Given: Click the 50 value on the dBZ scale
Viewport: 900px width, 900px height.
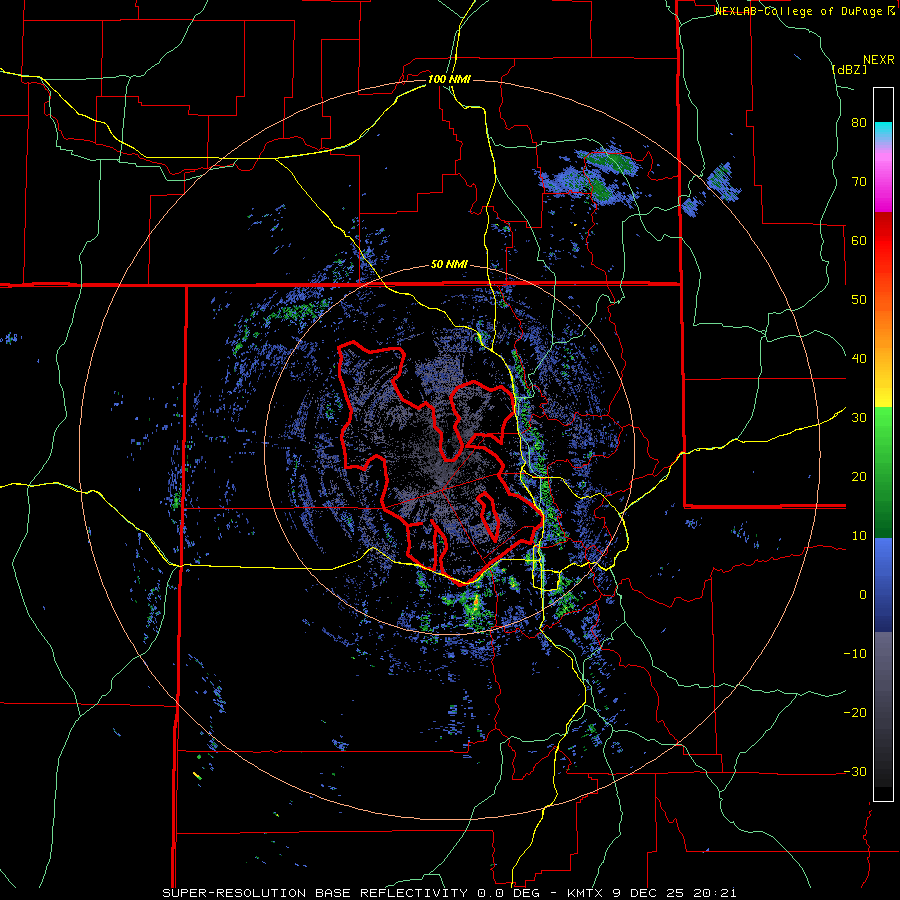Looking at the screenshot, I should (859, 300).
